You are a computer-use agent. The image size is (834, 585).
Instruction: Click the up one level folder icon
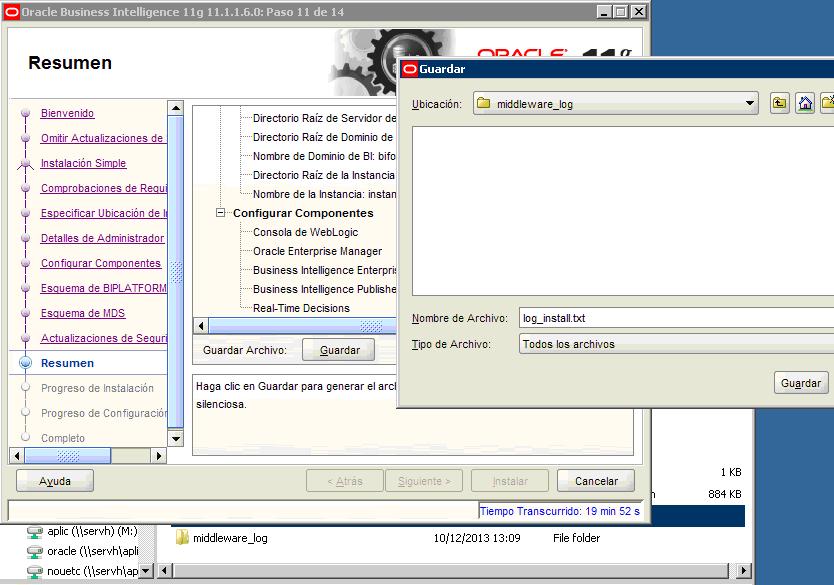coord(780,103)
